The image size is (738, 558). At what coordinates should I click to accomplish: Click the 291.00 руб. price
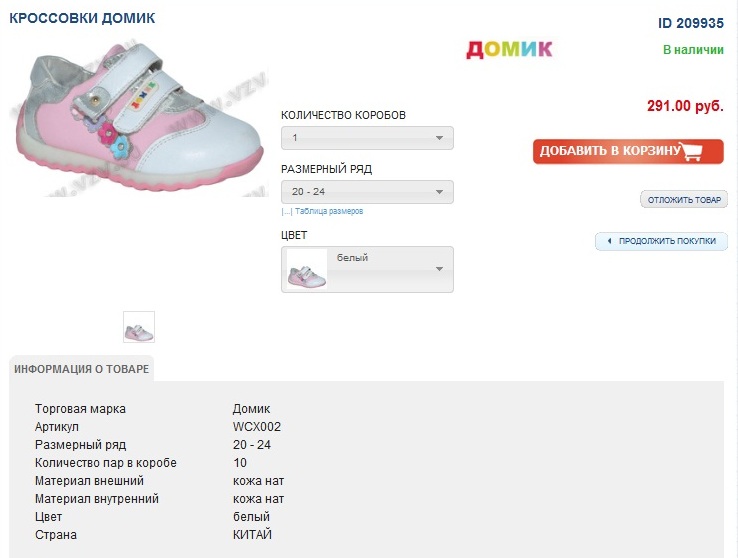click(685, 106)
